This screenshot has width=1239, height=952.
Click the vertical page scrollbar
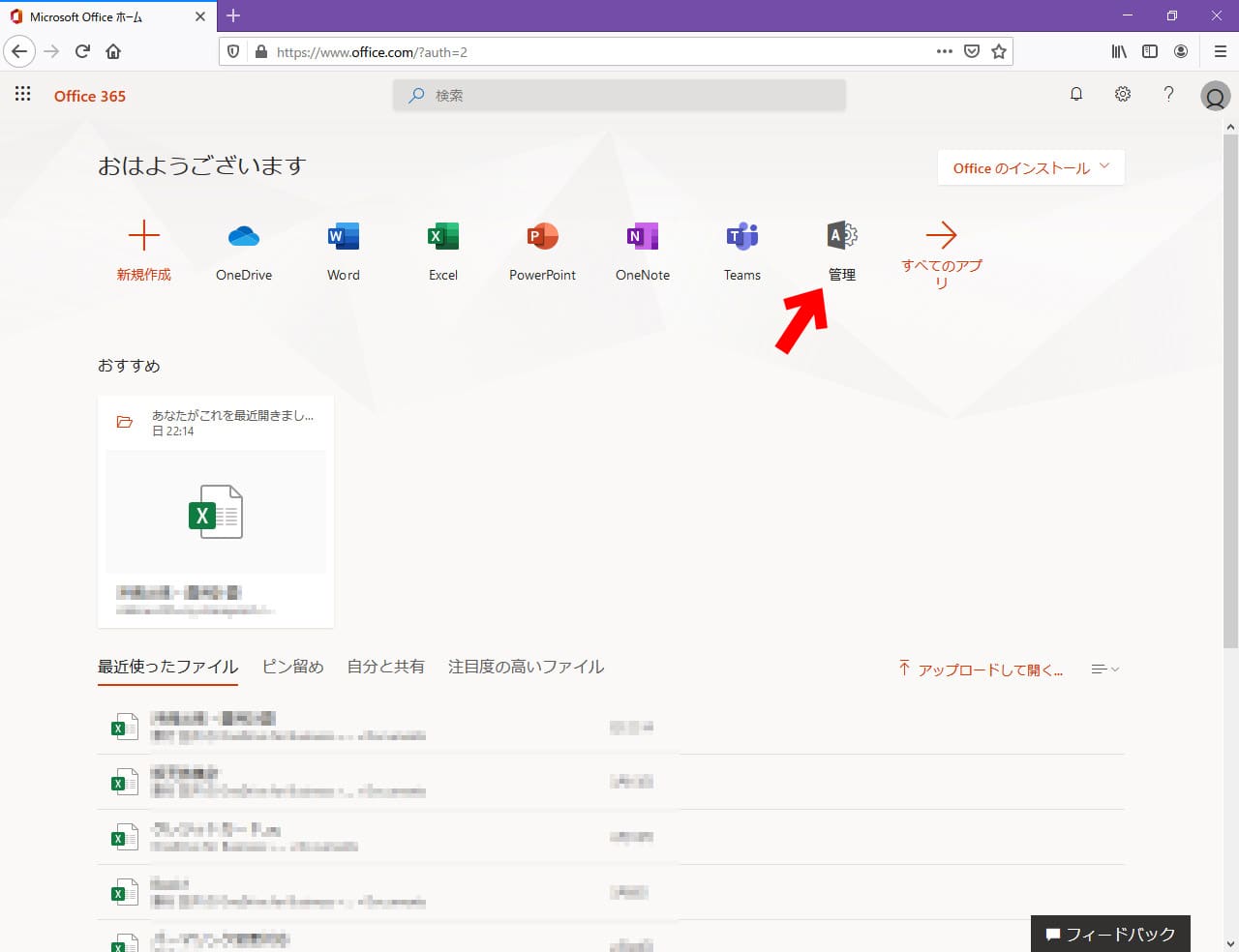point(1230,391)
